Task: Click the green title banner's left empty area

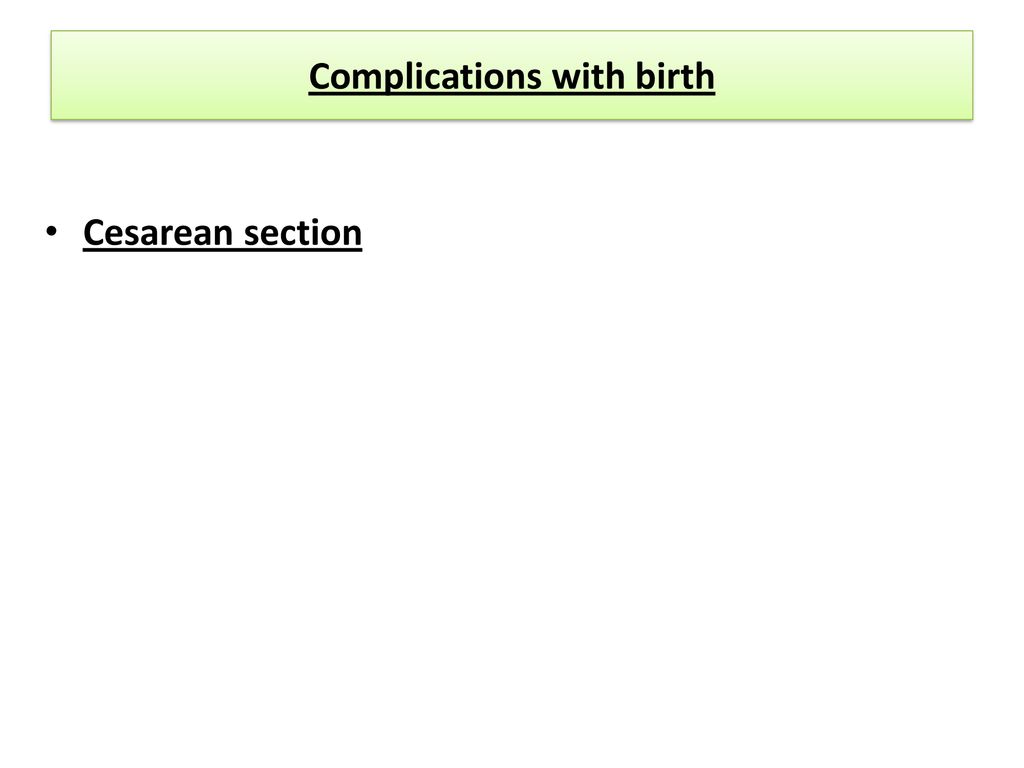Action: coord(176,75)
